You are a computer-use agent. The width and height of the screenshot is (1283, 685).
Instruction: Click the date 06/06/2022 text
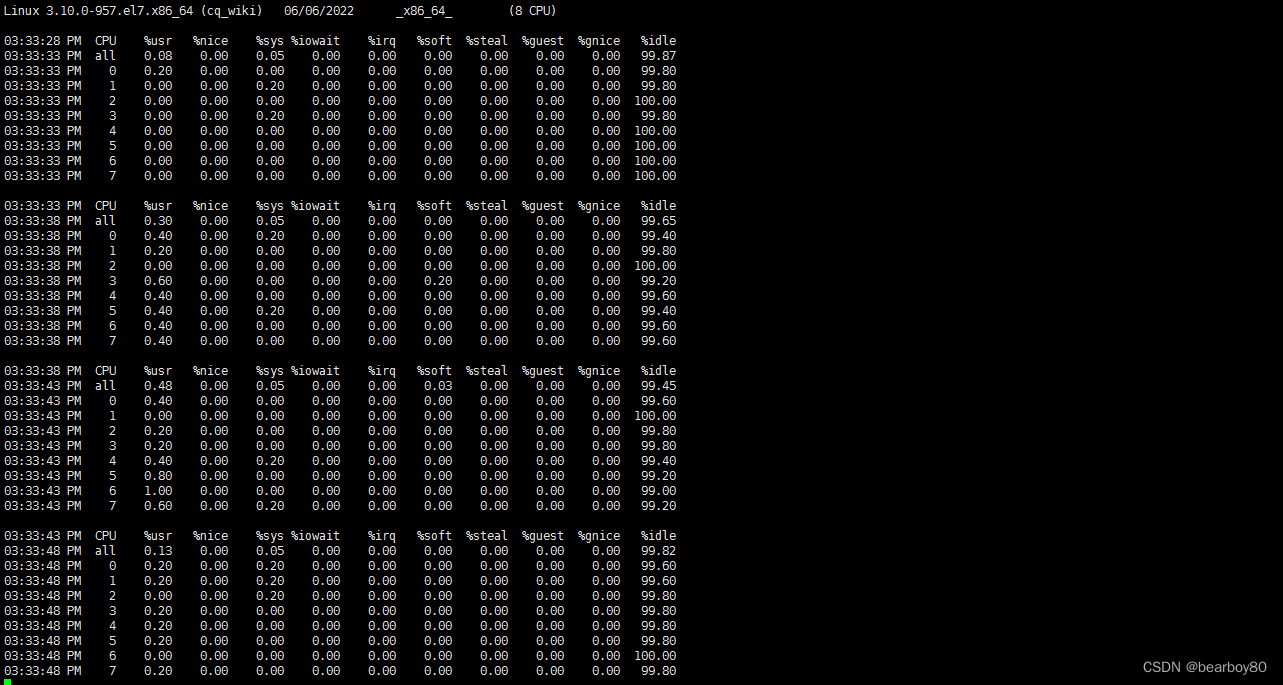(x=318, y=11)
